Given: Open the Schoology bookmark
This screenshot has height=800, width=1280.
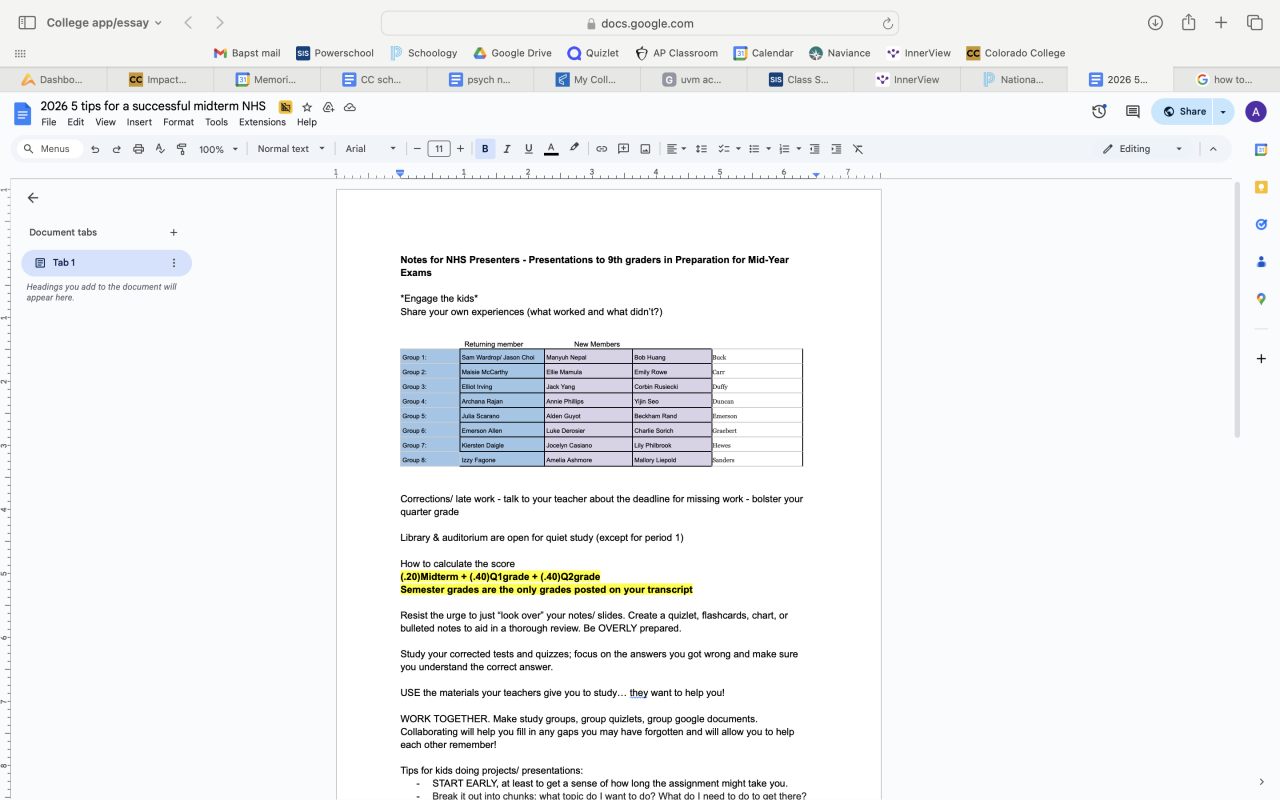Looking at the screenshot, I should (x=423, y=53).
